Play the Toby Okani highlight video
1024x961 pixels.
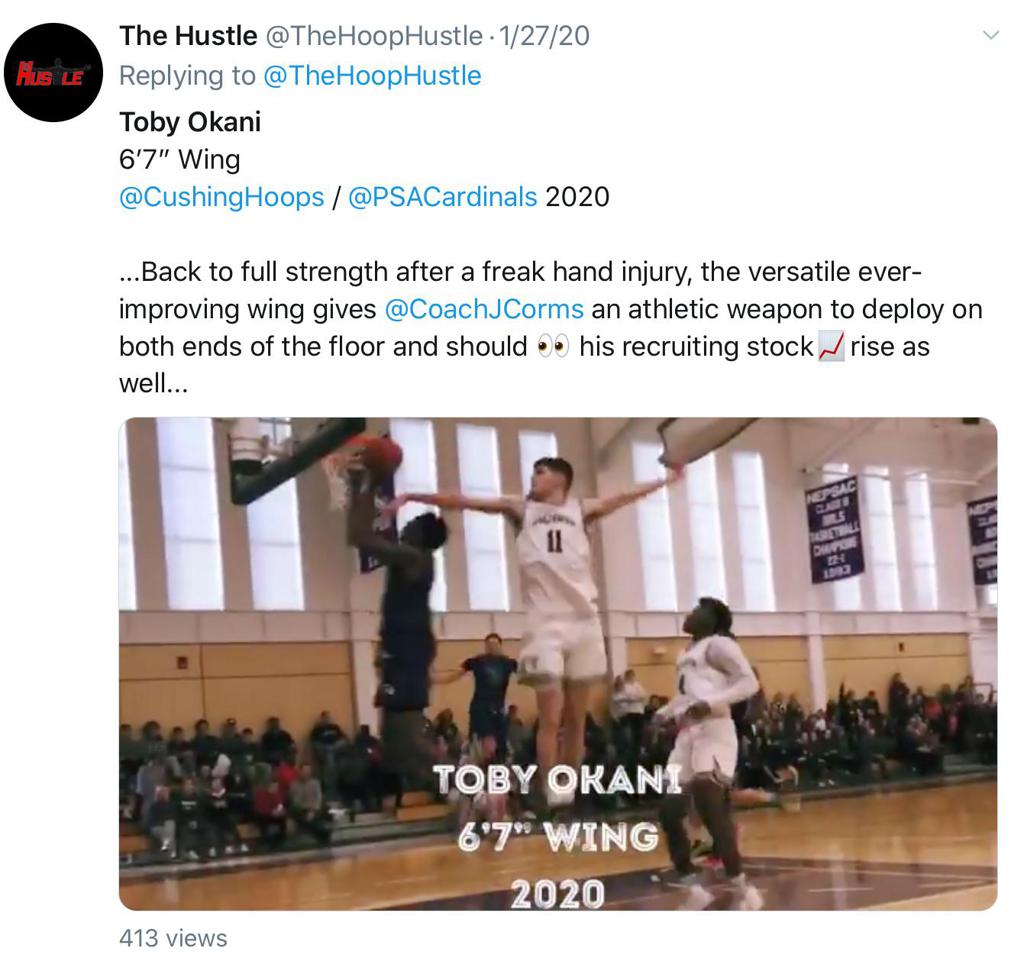click(558, 663)
